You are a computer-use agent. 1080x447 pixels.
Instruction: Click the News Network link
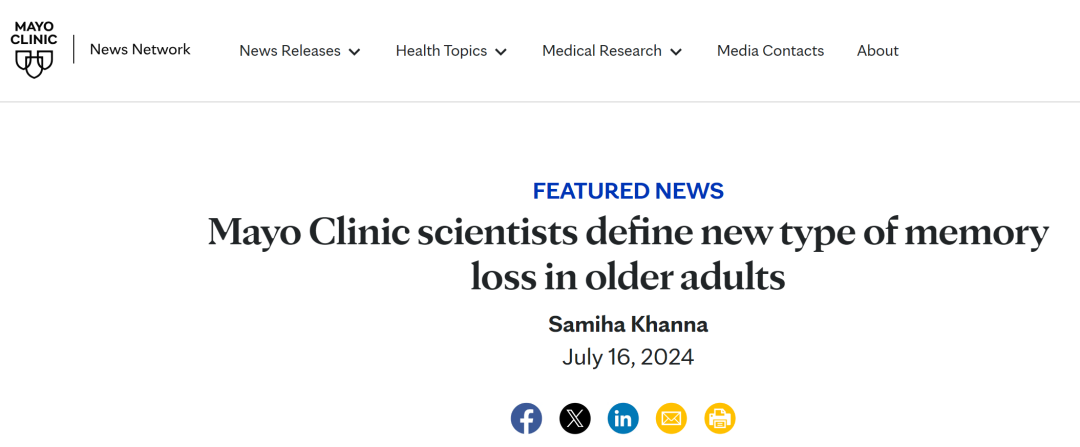(x=140, y=49)
